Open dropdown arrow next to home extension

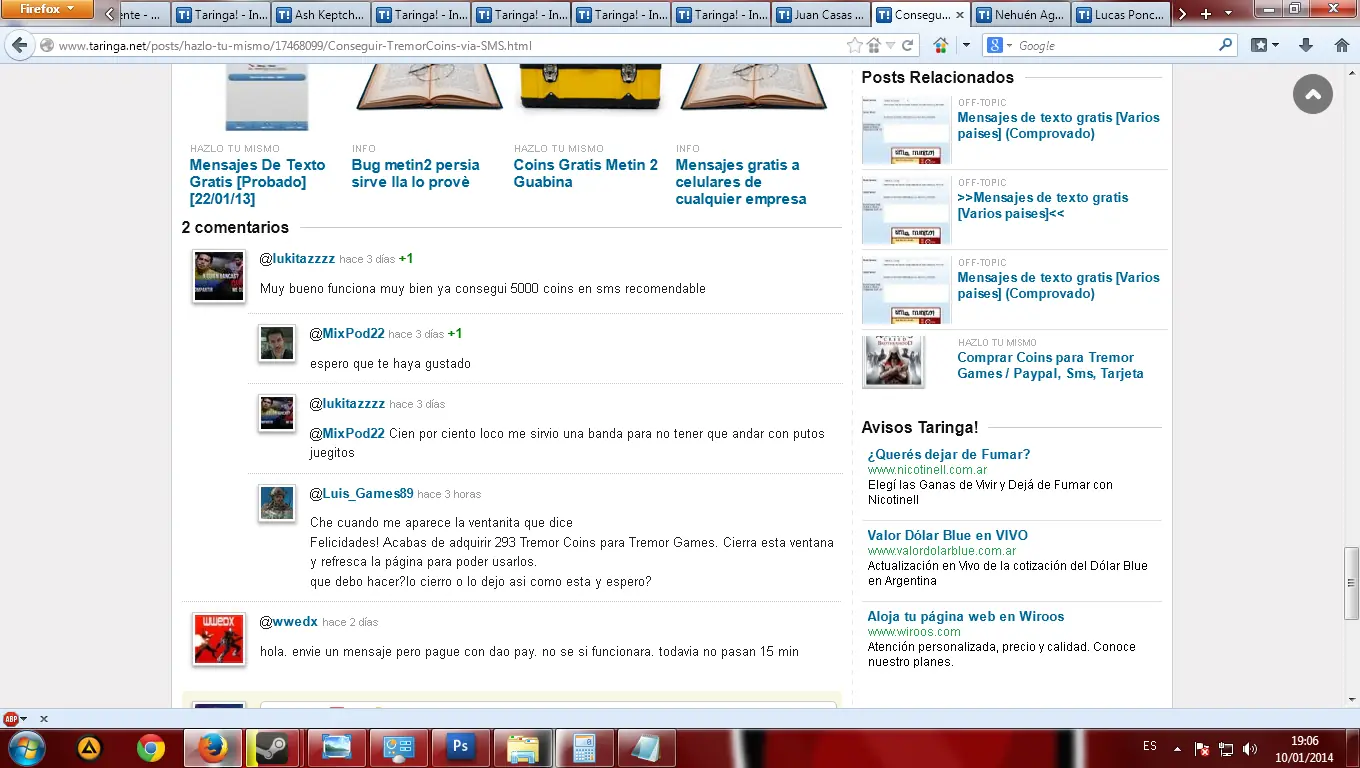pyautogui.click(x=965, y=45)
